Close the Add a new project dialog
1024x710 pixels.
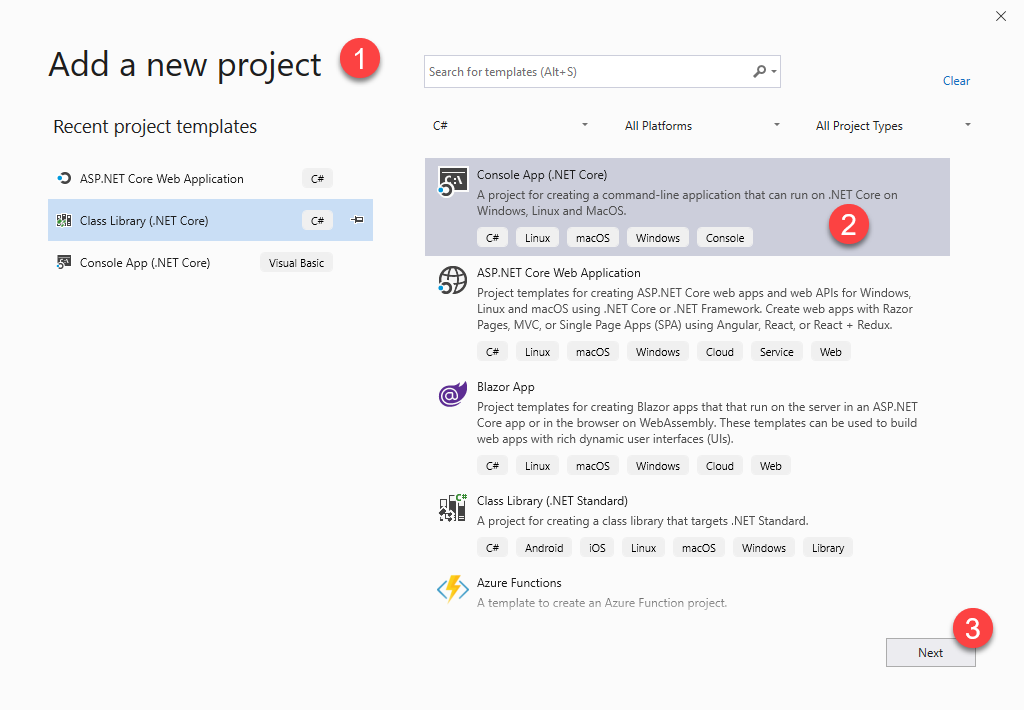click(1000, 16)
